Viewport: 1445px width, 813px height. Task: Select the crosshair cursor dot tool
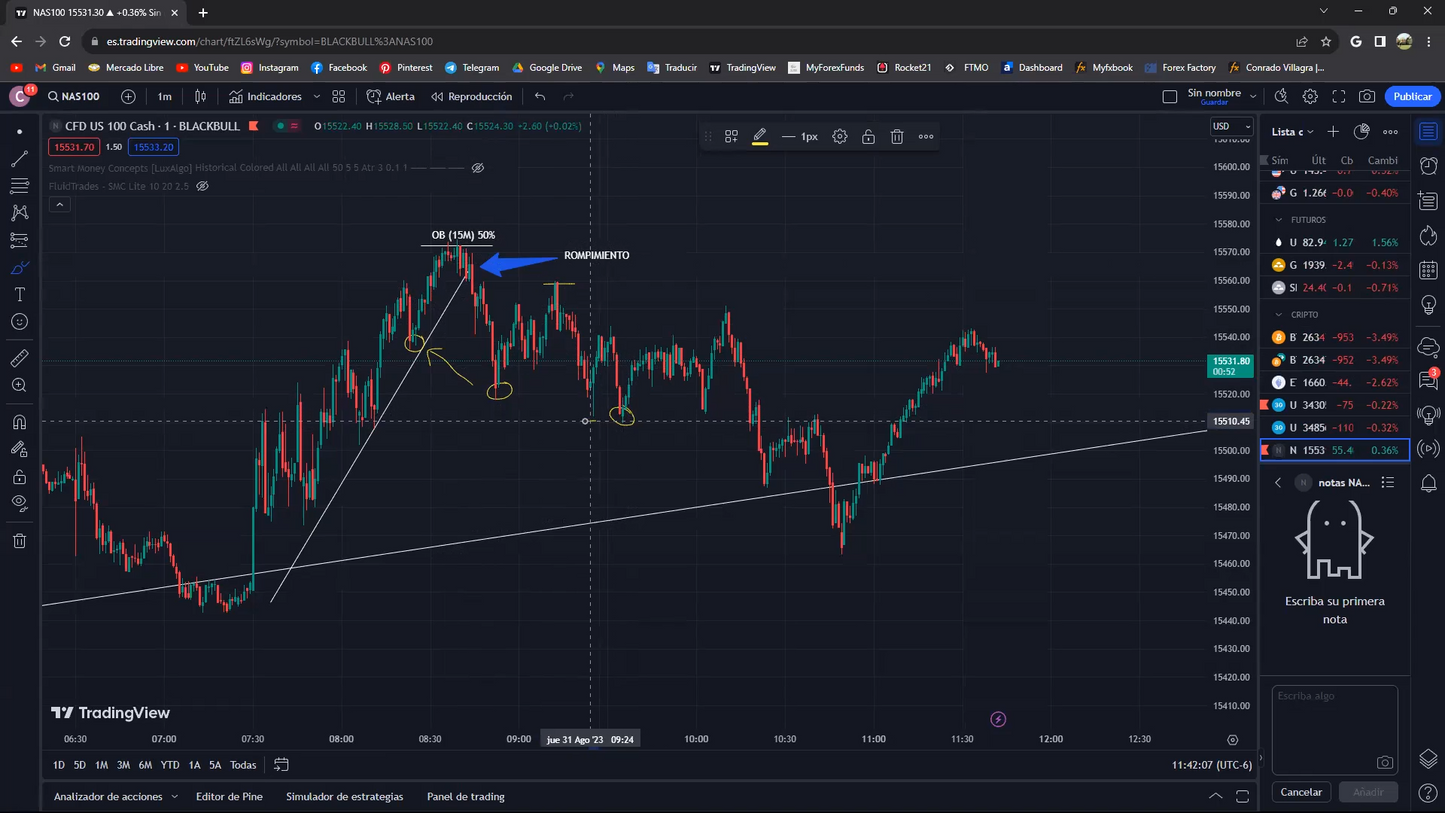tap(19, 132)
